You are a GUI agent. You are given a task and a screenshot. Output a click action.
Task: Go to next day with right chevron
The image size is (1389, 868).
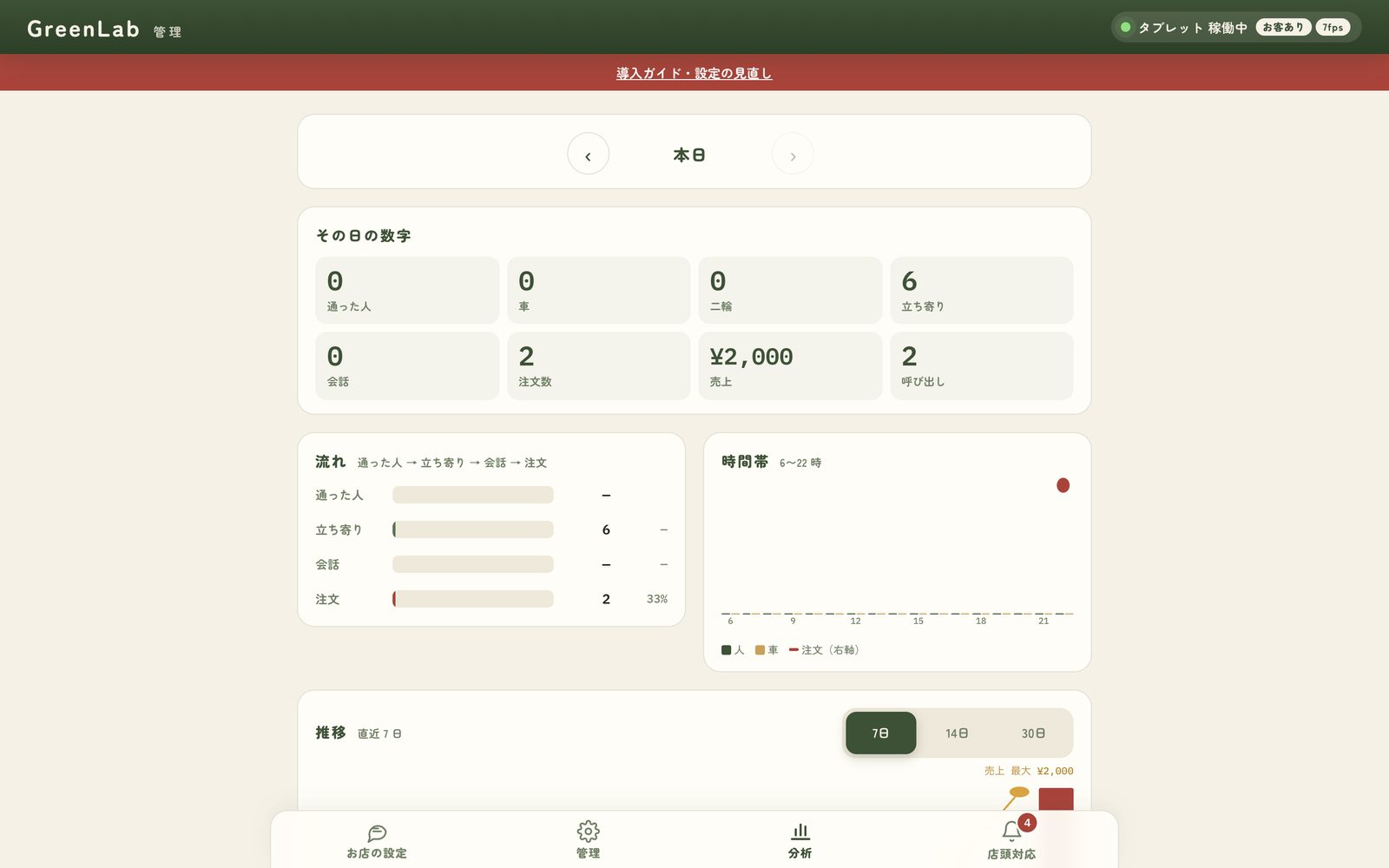(793, 154)
